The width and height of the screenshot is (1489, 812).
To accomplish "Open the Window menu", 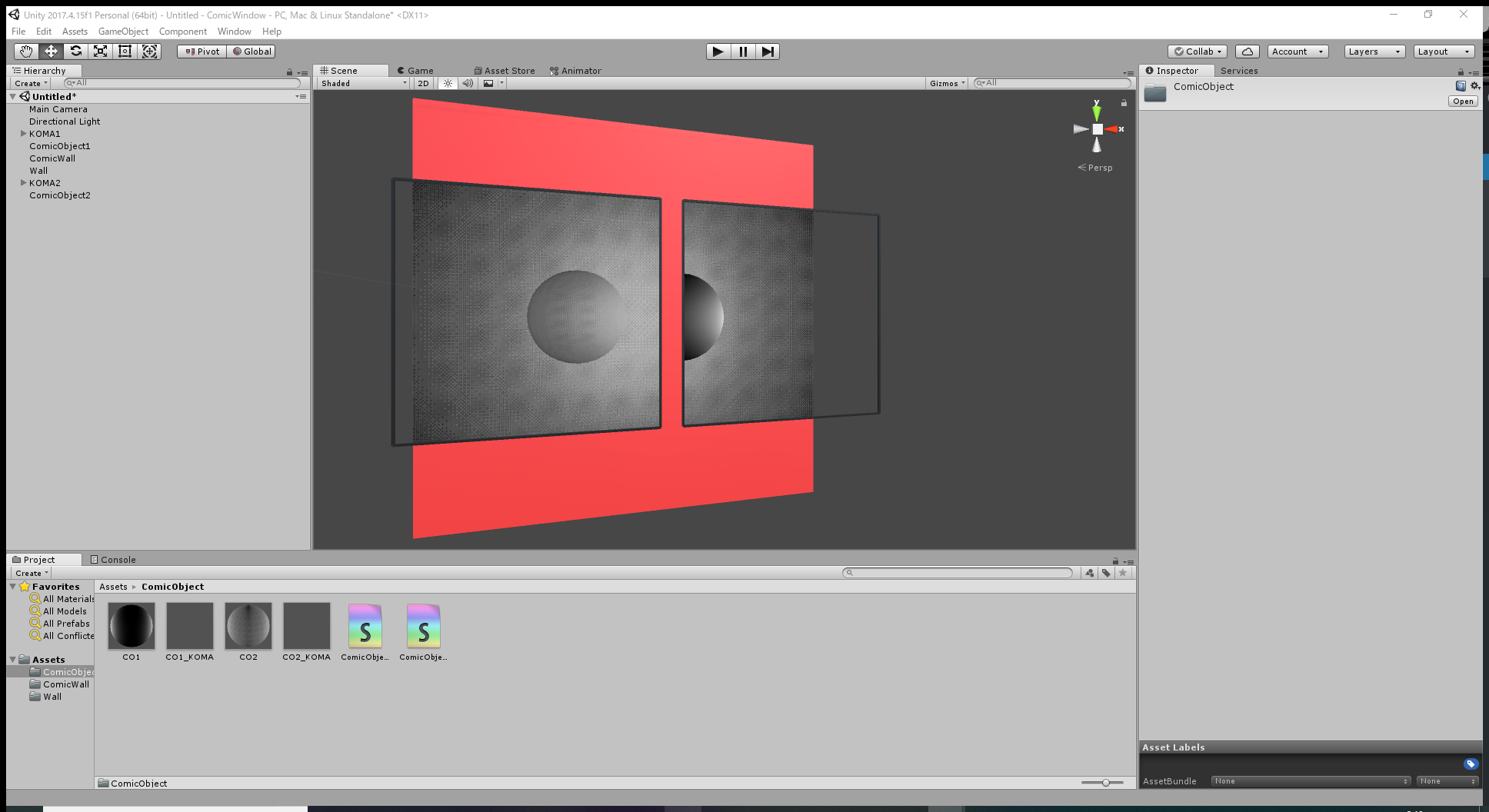I will pyautogui.click(x=234, y=32).
